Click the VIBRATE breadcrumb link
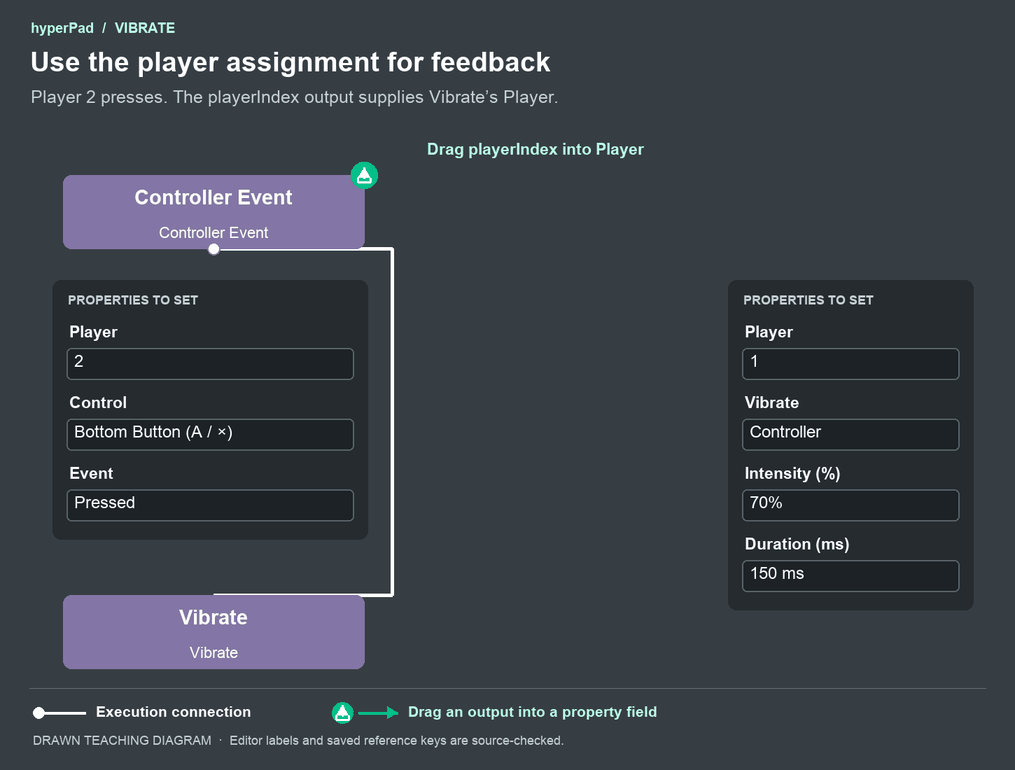Viewport: 1015px width, 770px height. click(x=144, y=28)
